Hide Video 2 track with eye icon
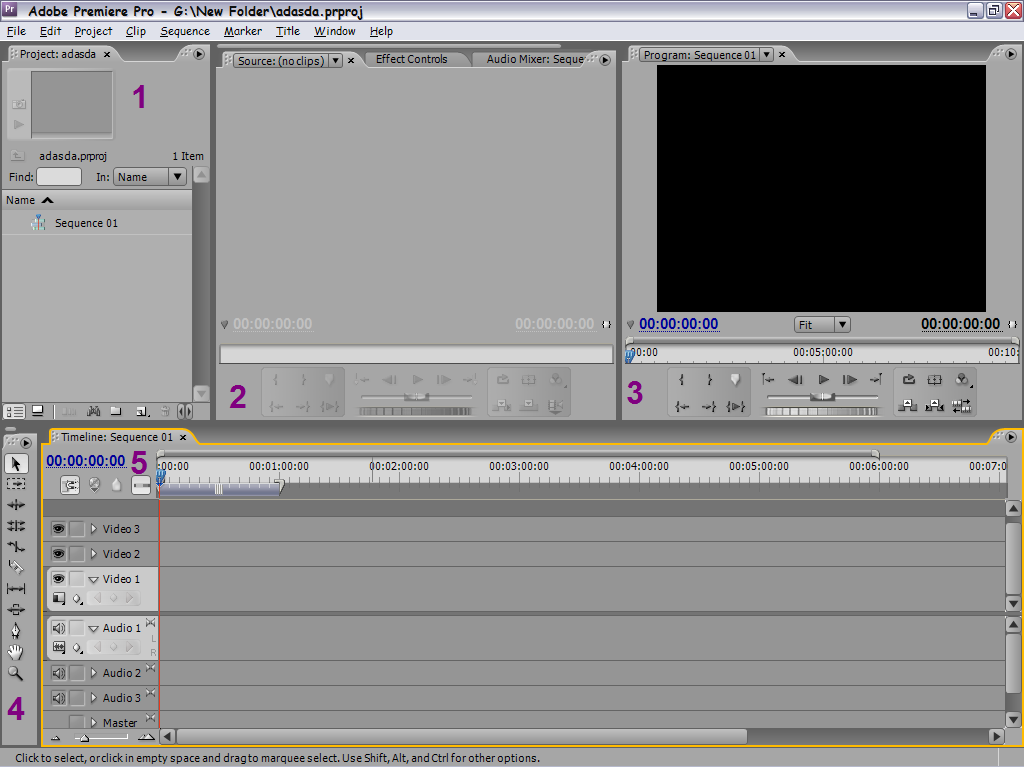Viewport: 1024px width, 768px height. click(x=59, y=554)
